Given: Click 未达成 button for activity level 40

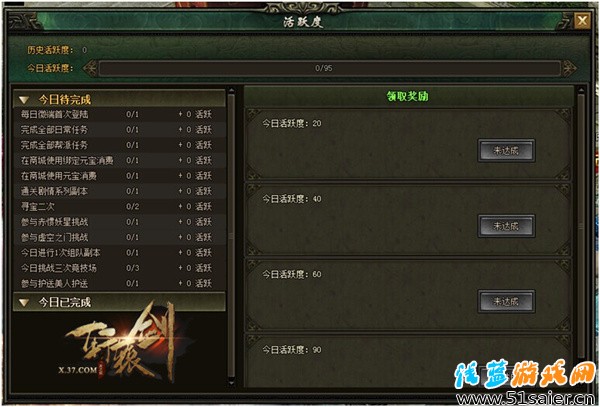Looking at the screenshot, I should (506, 226).
